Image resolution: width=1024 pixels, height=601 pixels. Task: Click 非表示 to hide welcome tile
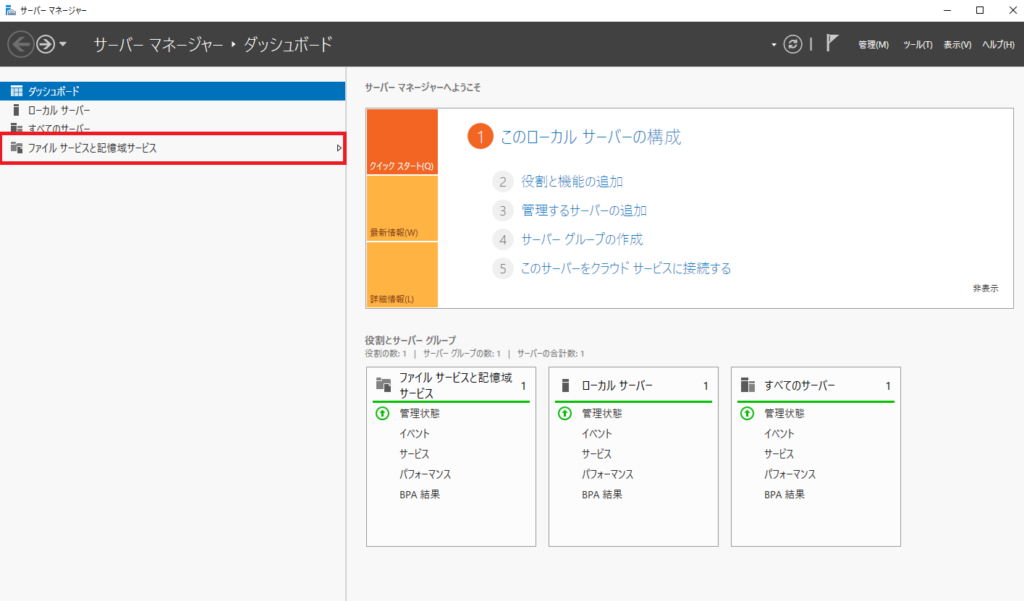coord(985,288)
